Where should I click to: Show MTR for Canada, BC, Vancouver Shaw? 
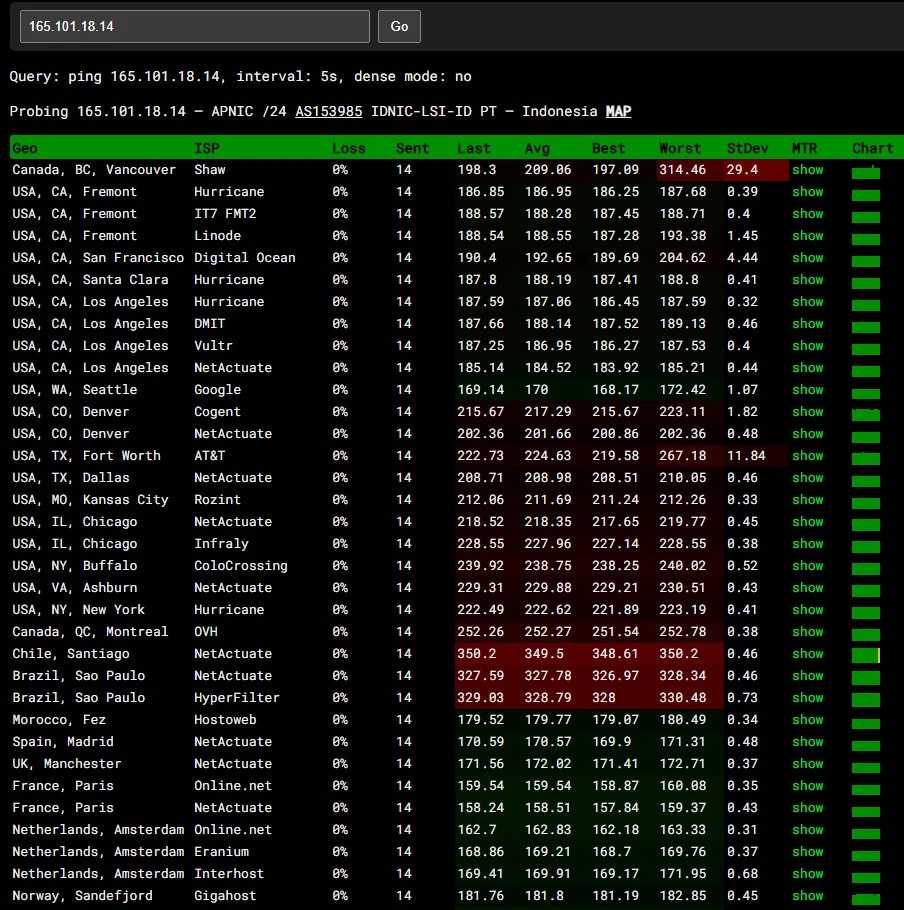pyautogui.click(x=808, y=169)
